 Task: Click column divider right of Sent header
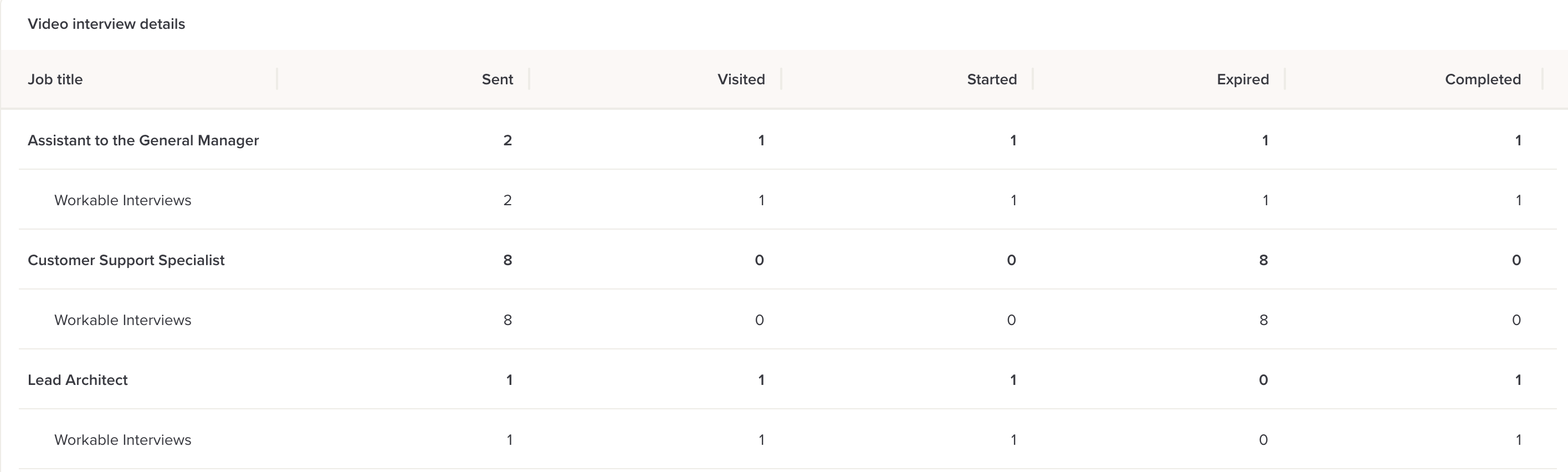529,79
